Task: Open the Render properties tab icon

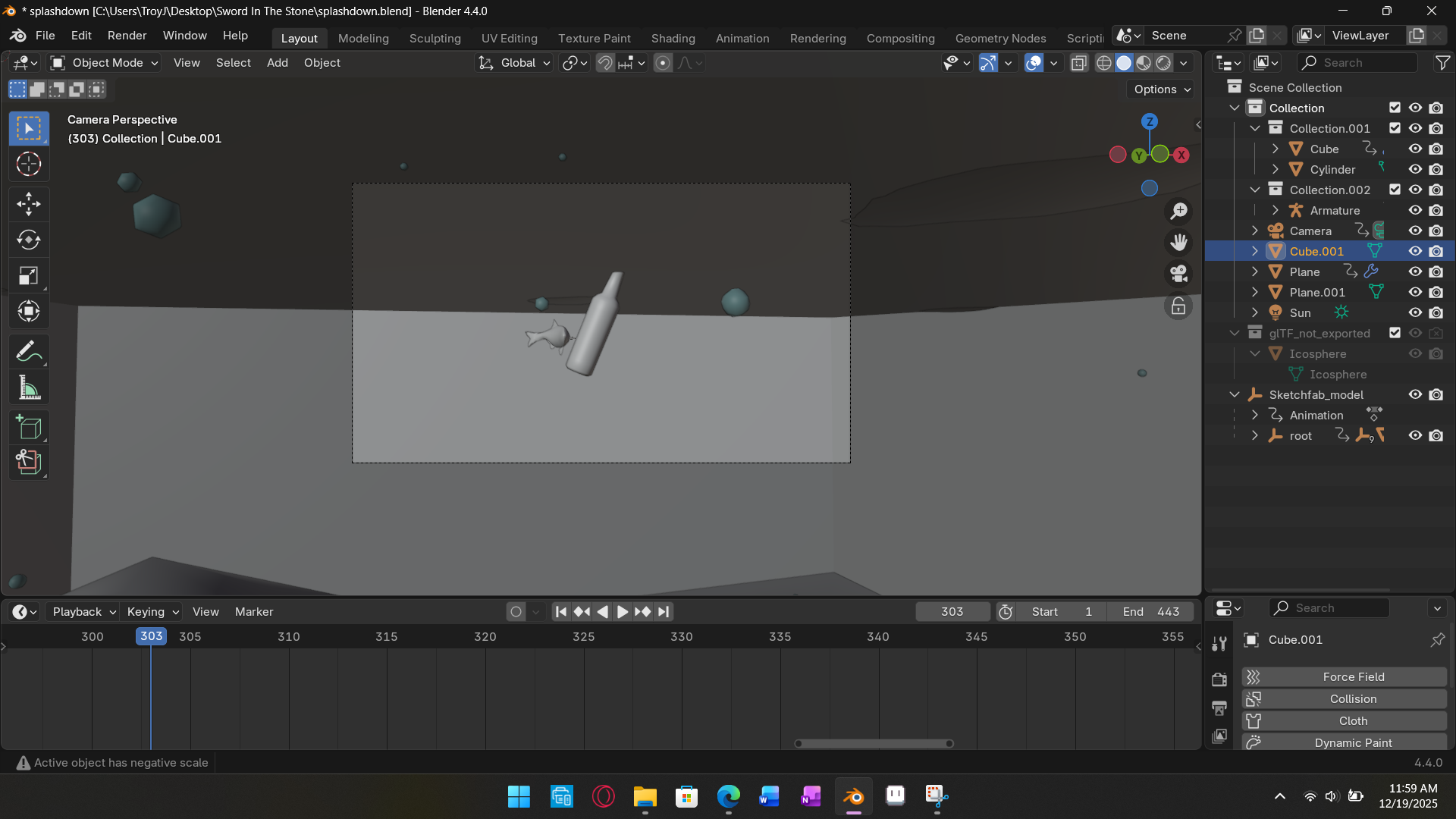Action: [1219, 679]
